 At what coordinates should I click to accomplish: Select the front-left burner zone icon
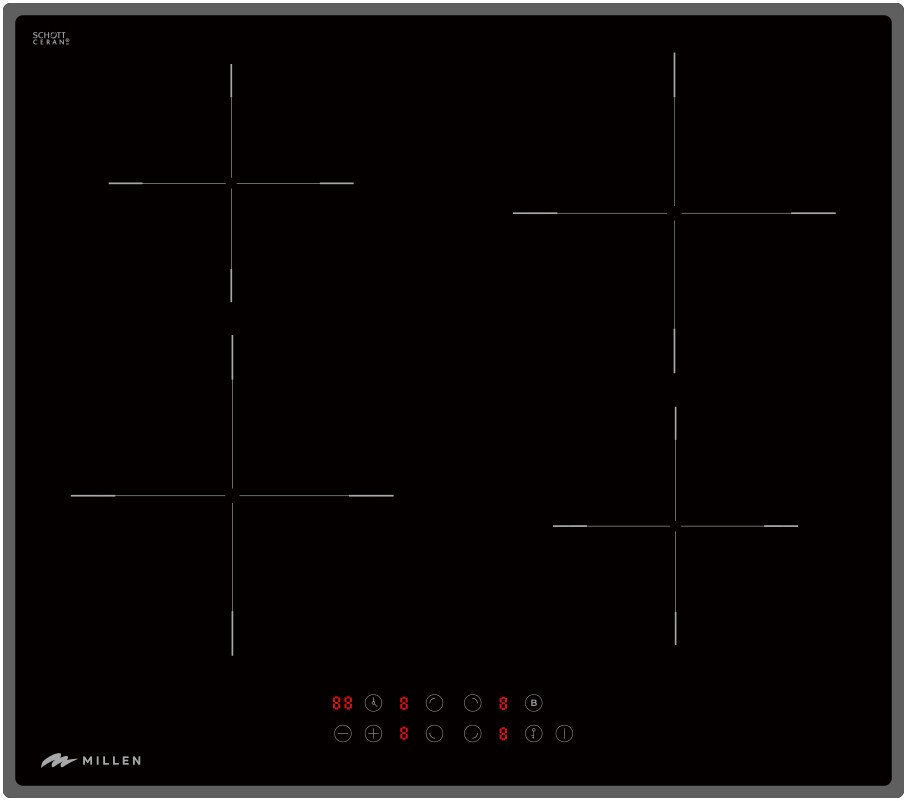(x=434, y=734)
